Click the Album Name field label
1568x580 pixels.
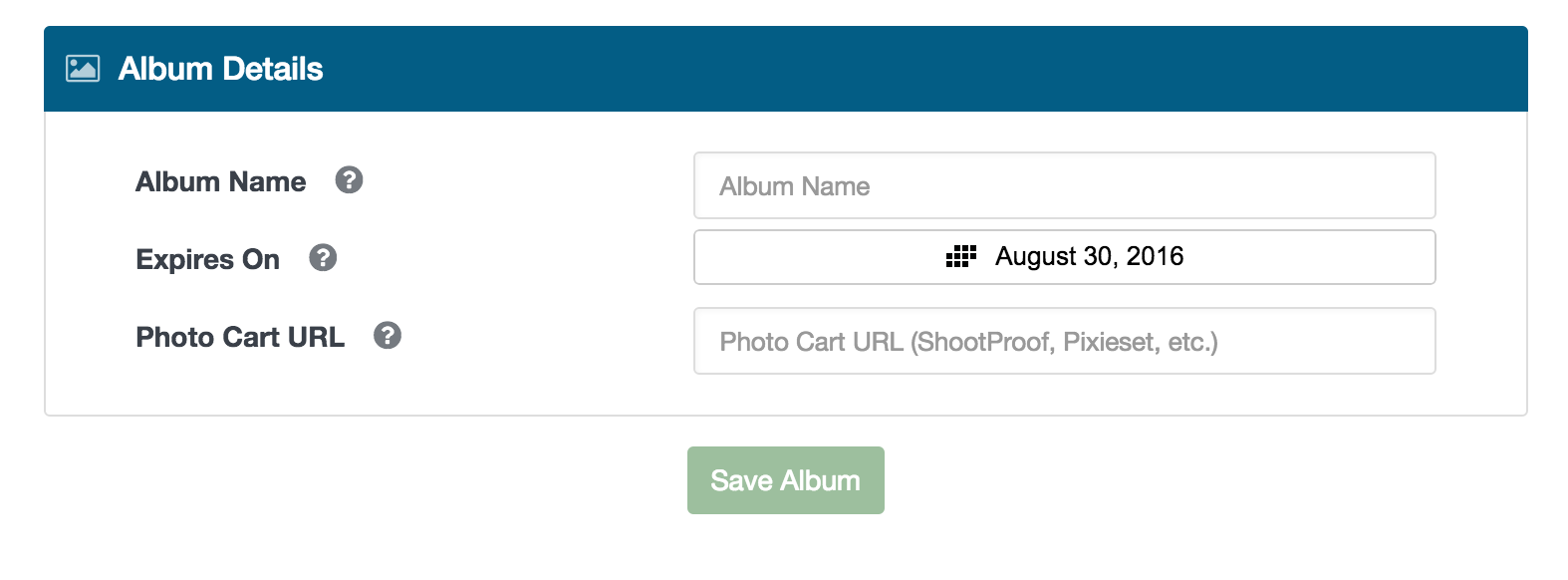(221, 181)
